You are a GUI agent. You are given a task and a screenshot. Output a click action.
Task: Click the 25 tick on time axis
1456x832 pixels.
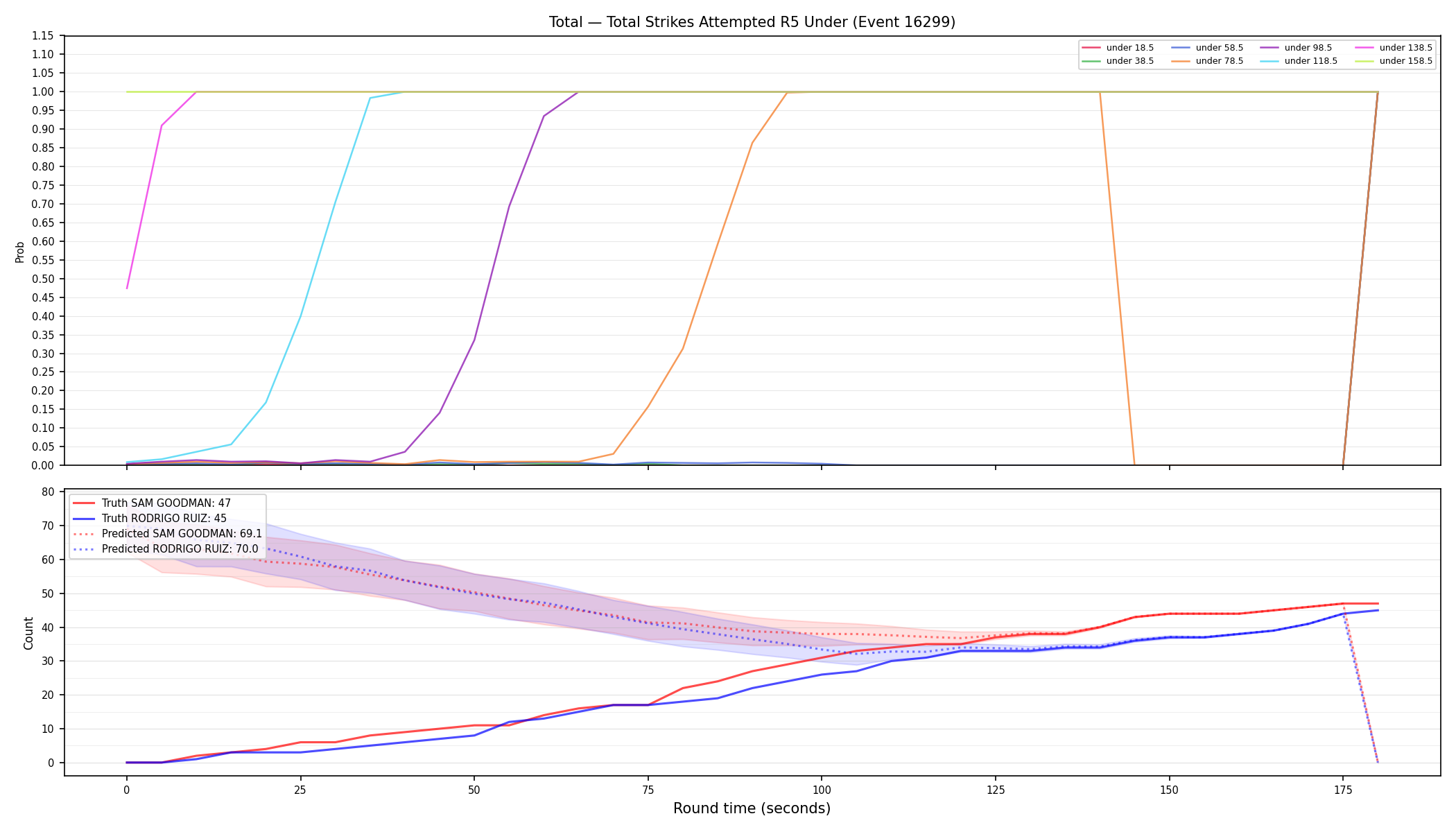[300, 790]
